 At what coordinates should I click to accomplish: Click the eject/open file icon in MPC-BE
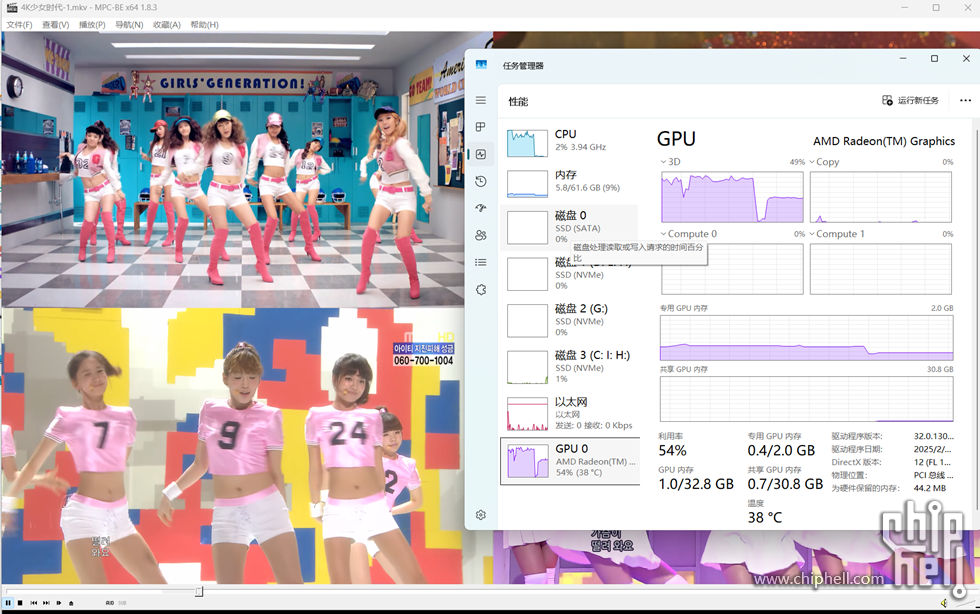(x=71, y=603)
